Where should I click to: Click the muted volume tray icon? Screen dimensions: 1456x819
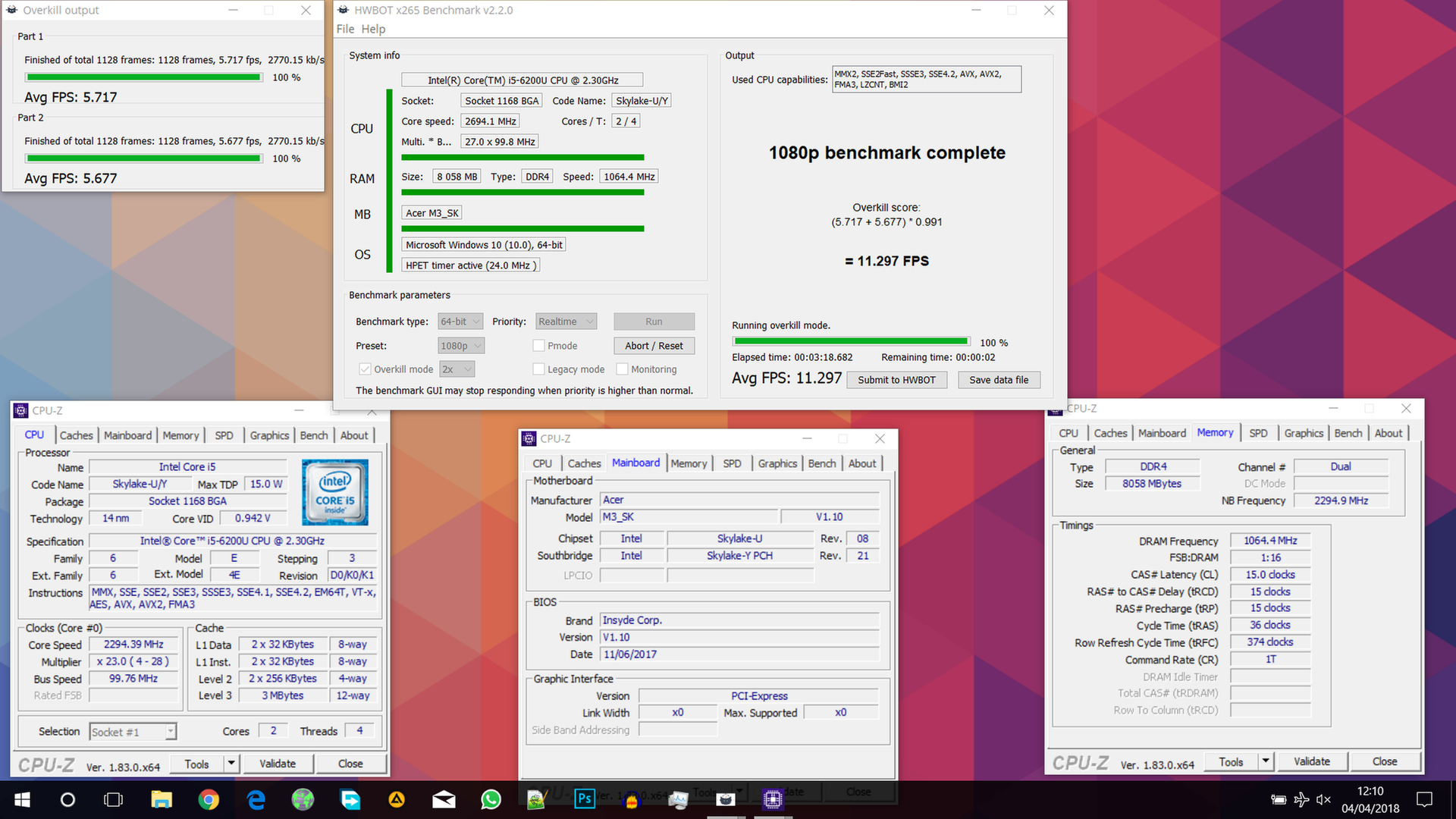[x=1323, y=799]
